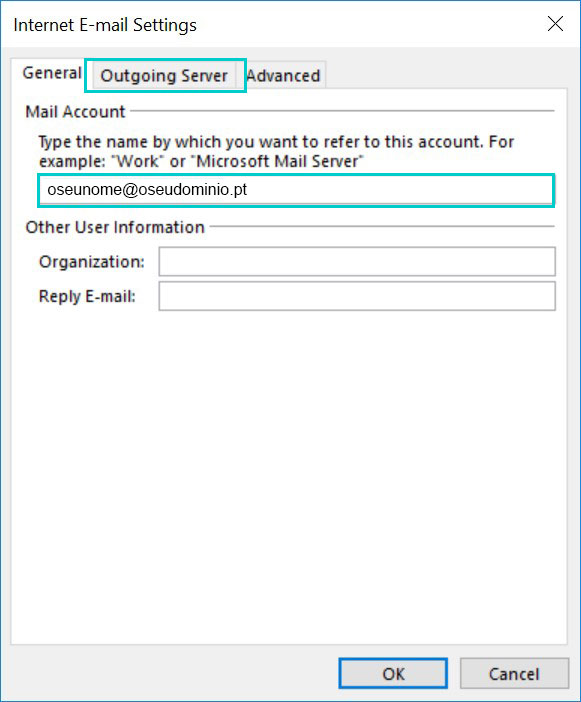
Task: Close the Internet E-mail Settings dialog
Action: pyautogui.click(x=555, y=24)
